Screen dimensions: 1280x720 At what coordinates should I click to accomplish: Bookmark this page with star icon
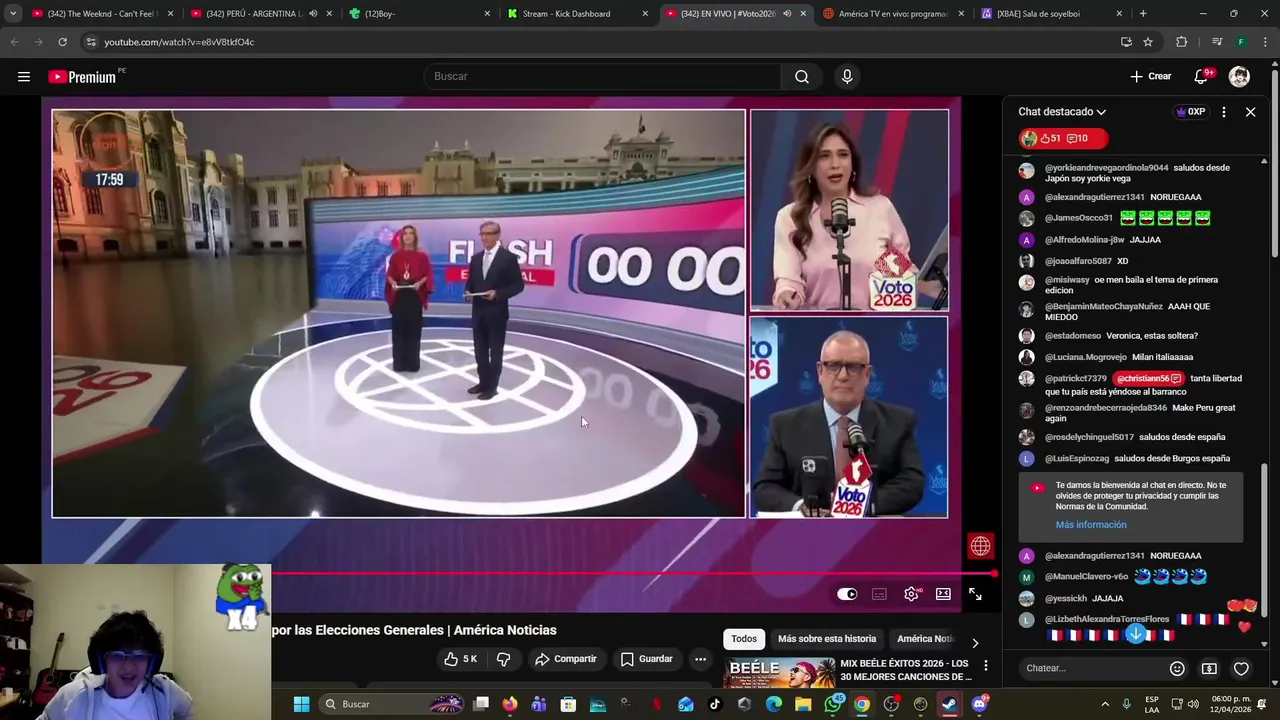pyautogui.click(x=1148, y=42)
